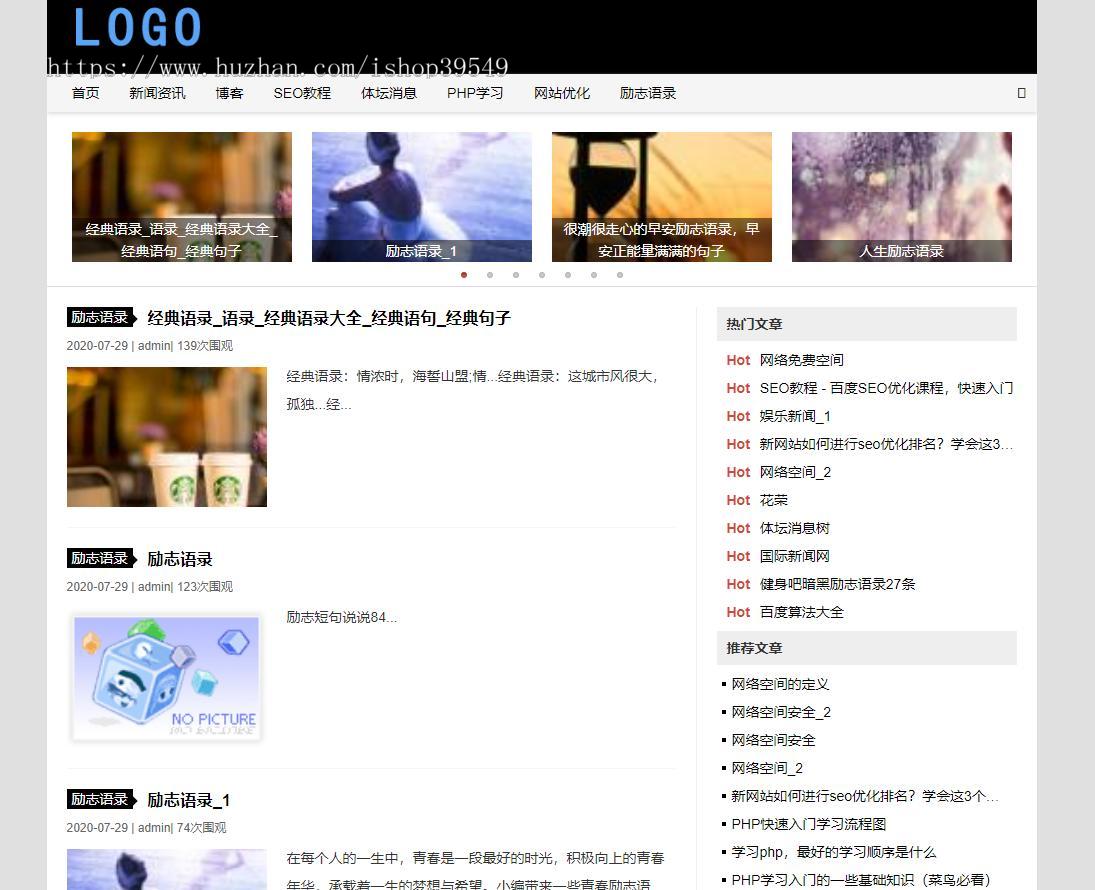Select the third carousel pagination dot

516,275
